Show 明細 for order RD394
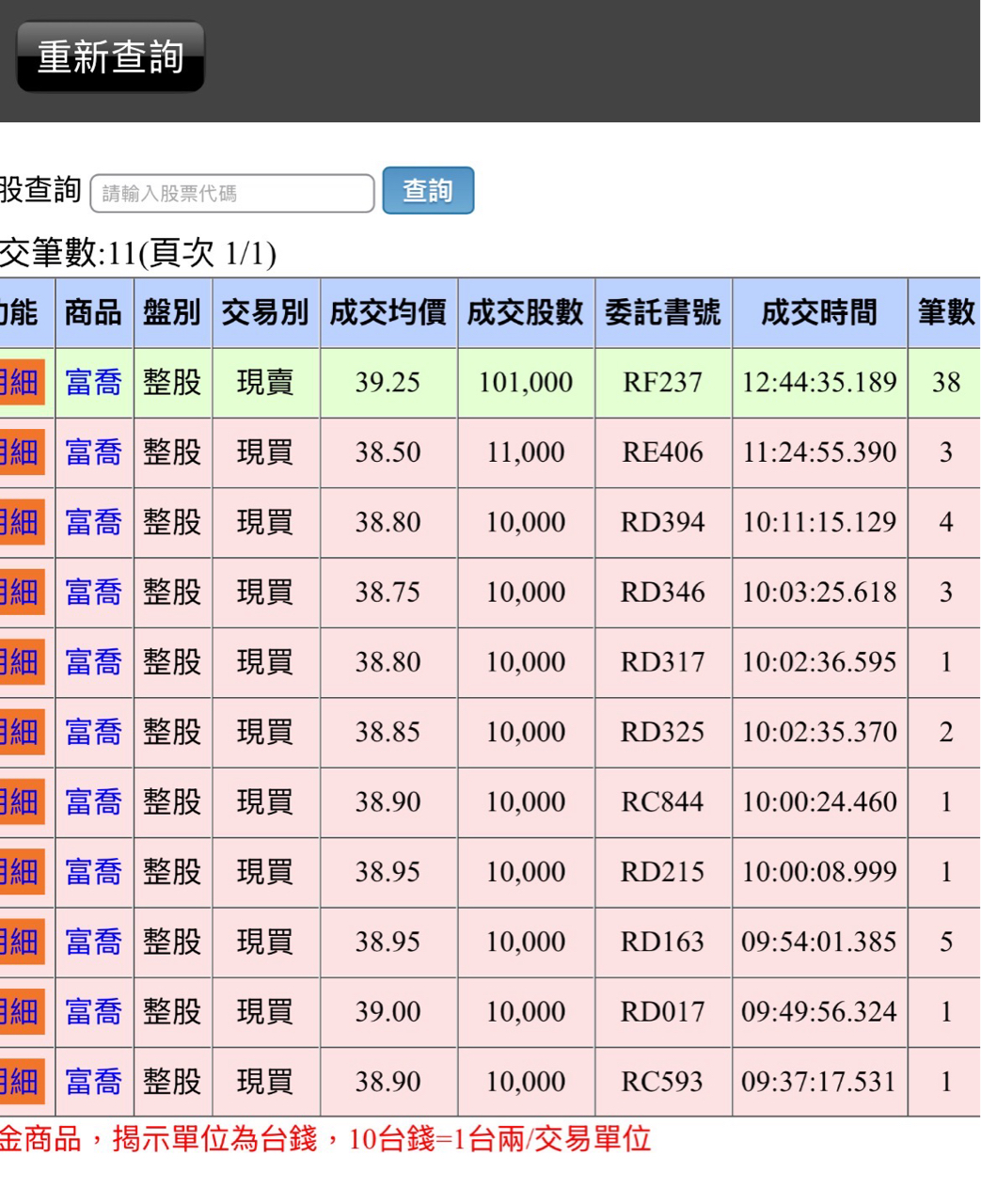The width and height of the screenshot is (981, 1204). click(22, 522)
